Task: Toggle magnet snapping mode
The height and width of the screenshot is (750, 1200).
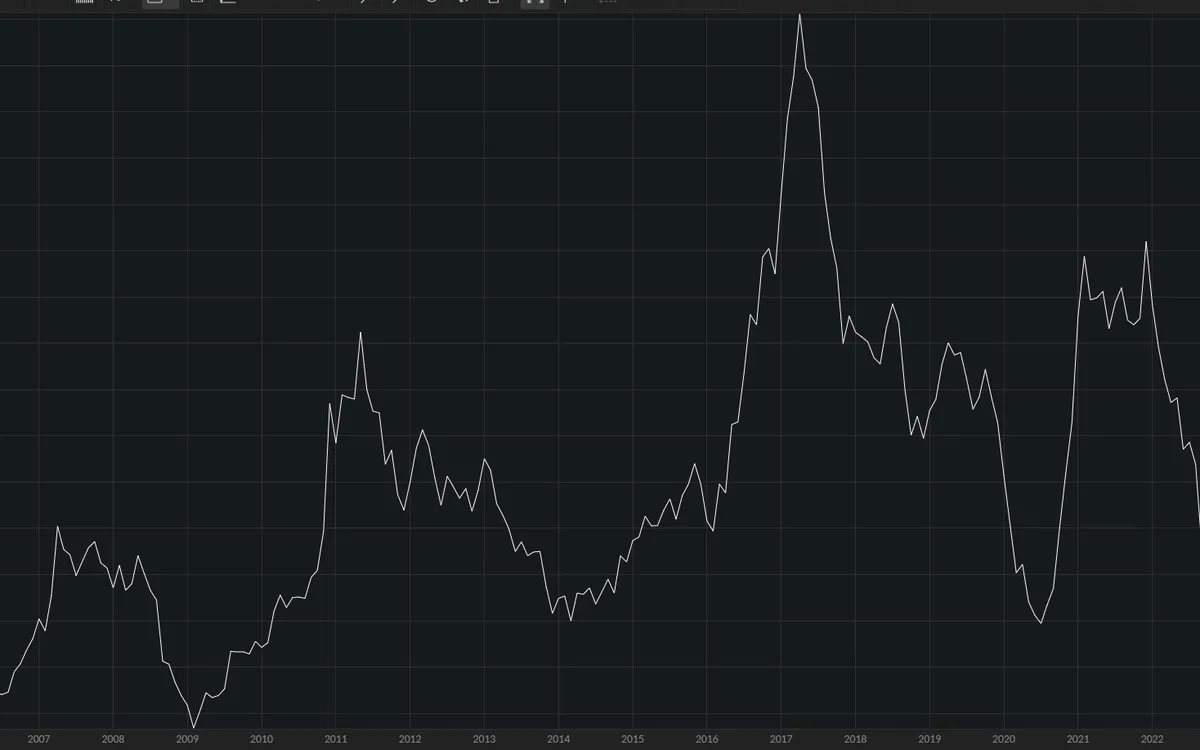Action: [461, 3]
